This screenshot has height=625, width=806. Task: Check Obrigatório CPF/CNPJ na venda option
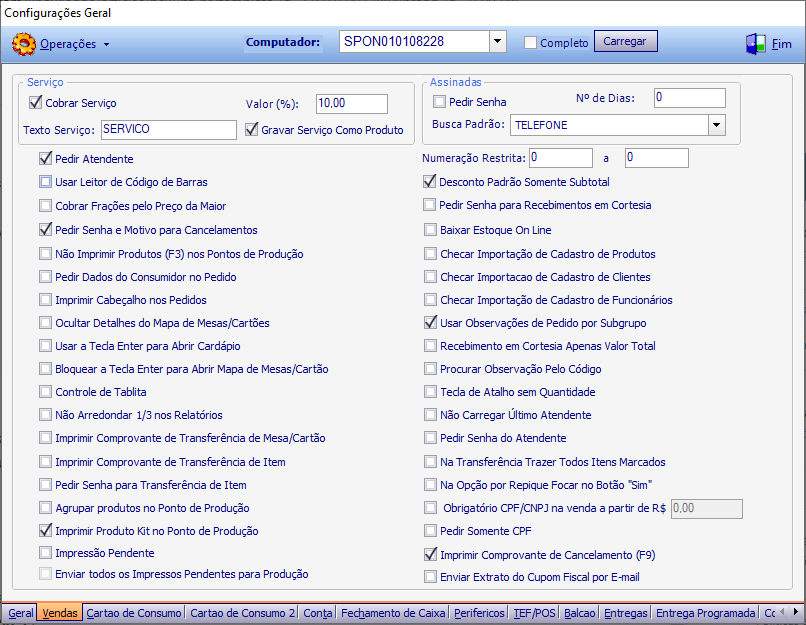[x=430, y=508]
